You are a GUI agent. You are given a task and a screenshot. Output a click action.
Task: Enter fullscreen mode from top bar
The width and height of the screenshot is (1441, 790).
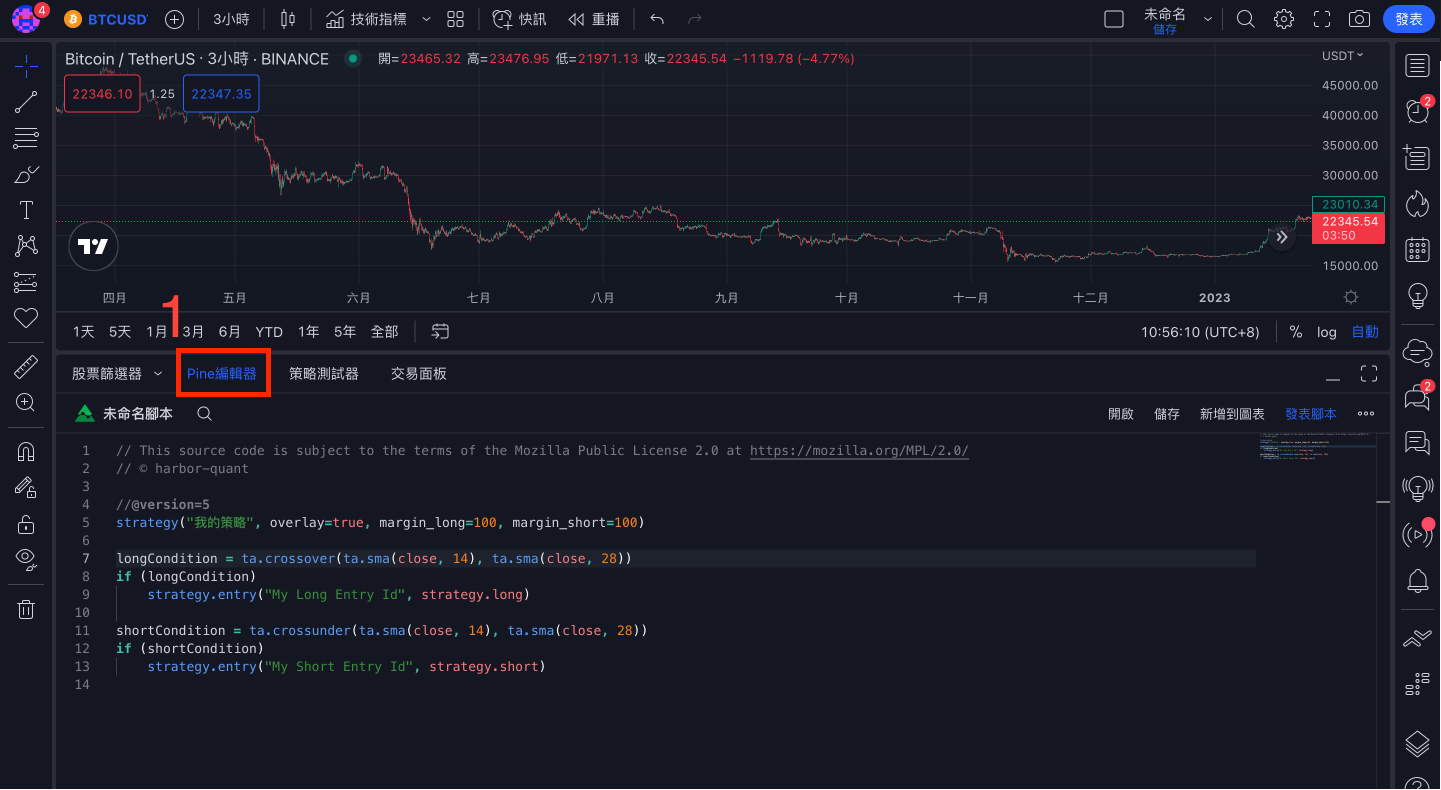(x=1322, y=19)
